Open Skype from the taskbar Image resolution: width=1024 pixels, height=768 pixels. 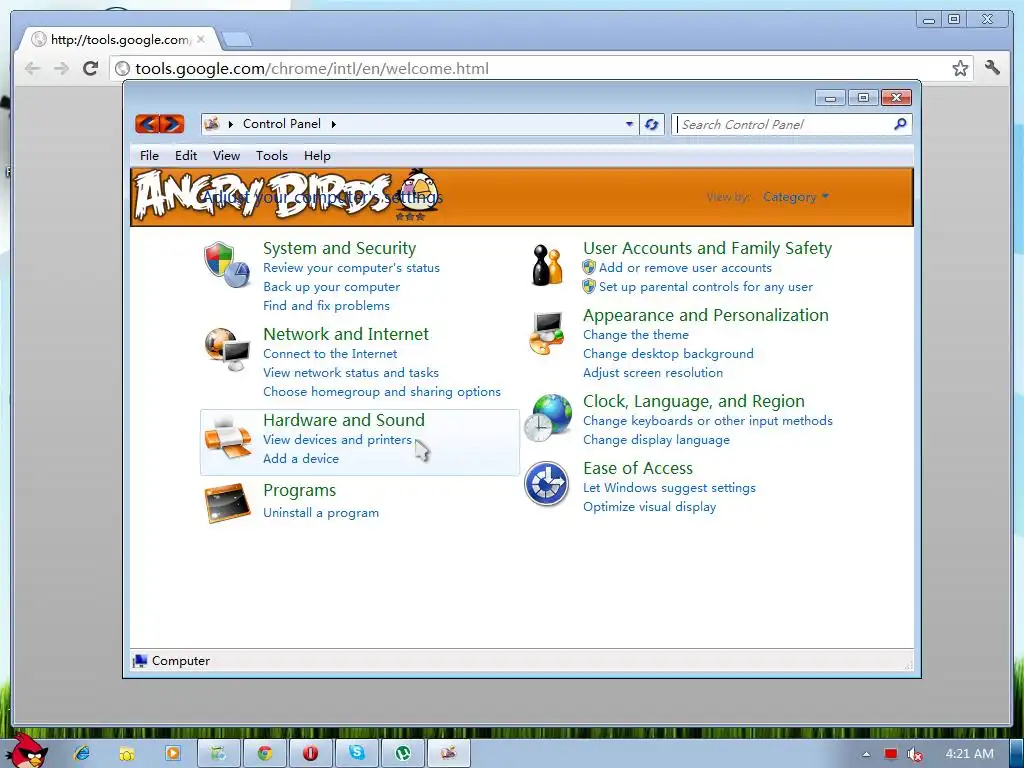(x=357, y=754)
